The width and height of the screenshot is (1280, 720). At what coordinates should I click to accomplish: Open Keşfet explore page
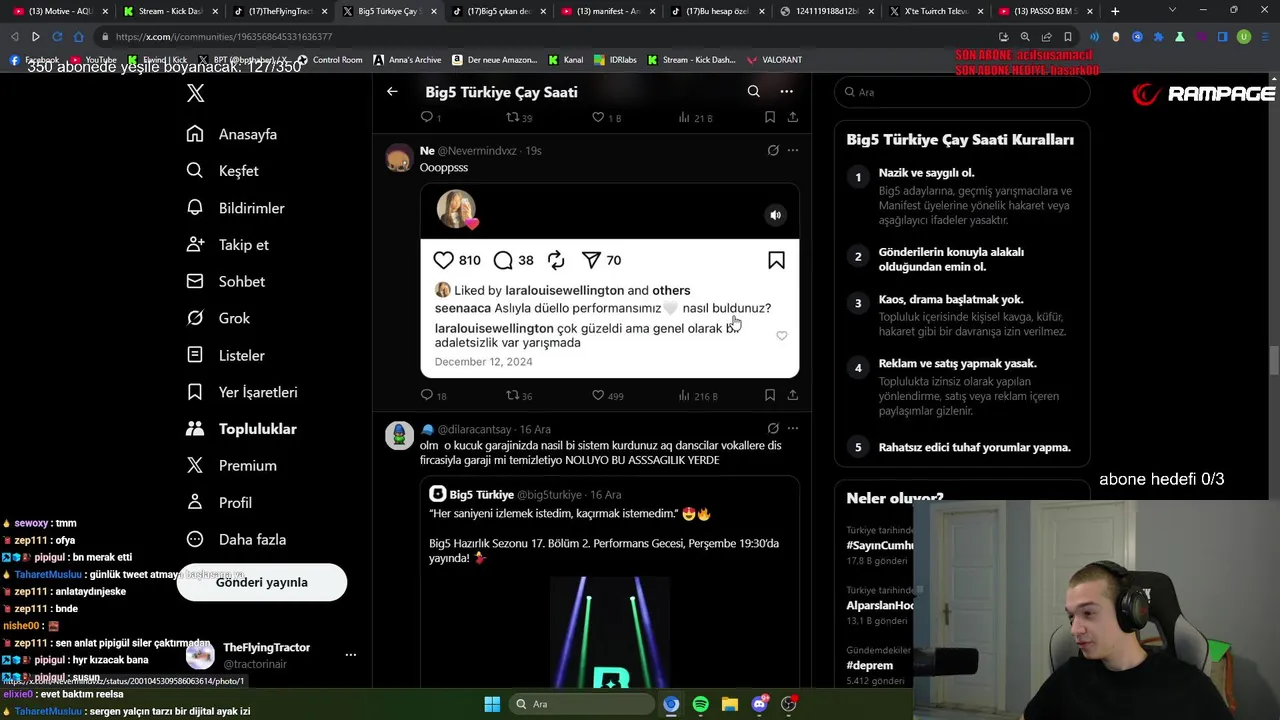[x=223, y=171]
